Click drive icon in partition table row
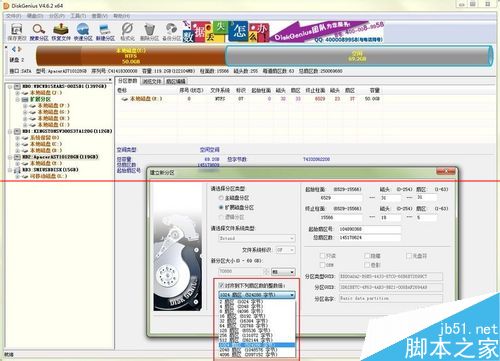The width and height of the screenshot is (500, 361). (x=125, y=99)
